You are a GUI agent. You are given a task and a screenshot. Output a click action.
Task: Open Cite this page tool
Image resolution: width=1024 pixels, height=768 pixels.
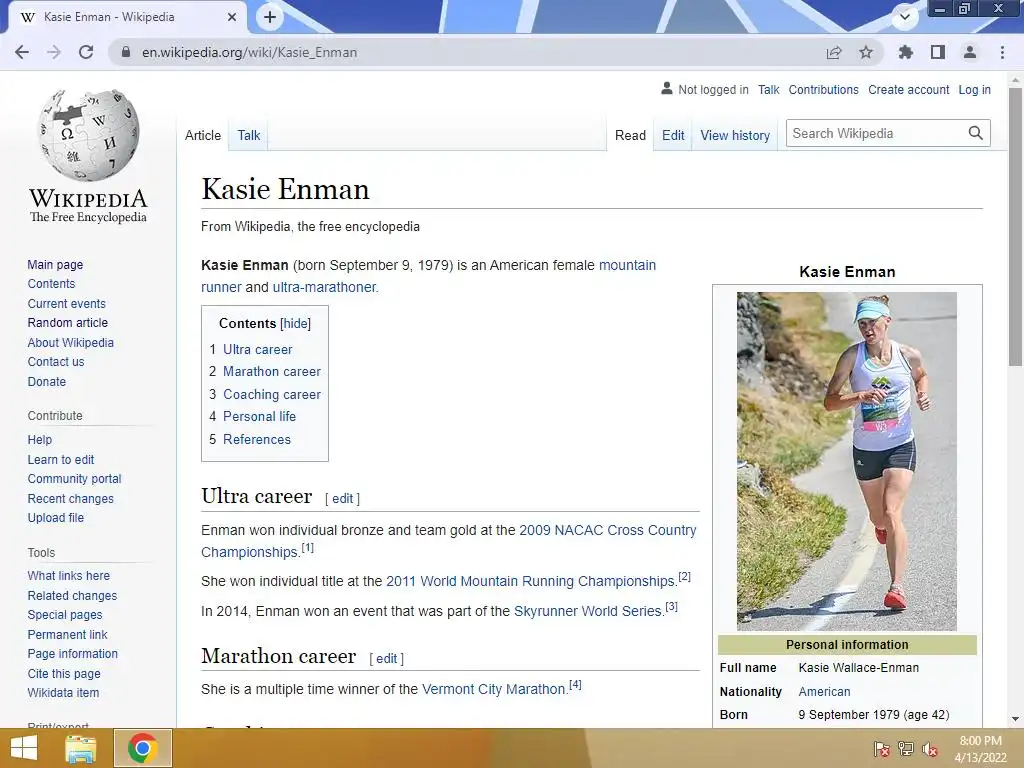click(64, 673)
